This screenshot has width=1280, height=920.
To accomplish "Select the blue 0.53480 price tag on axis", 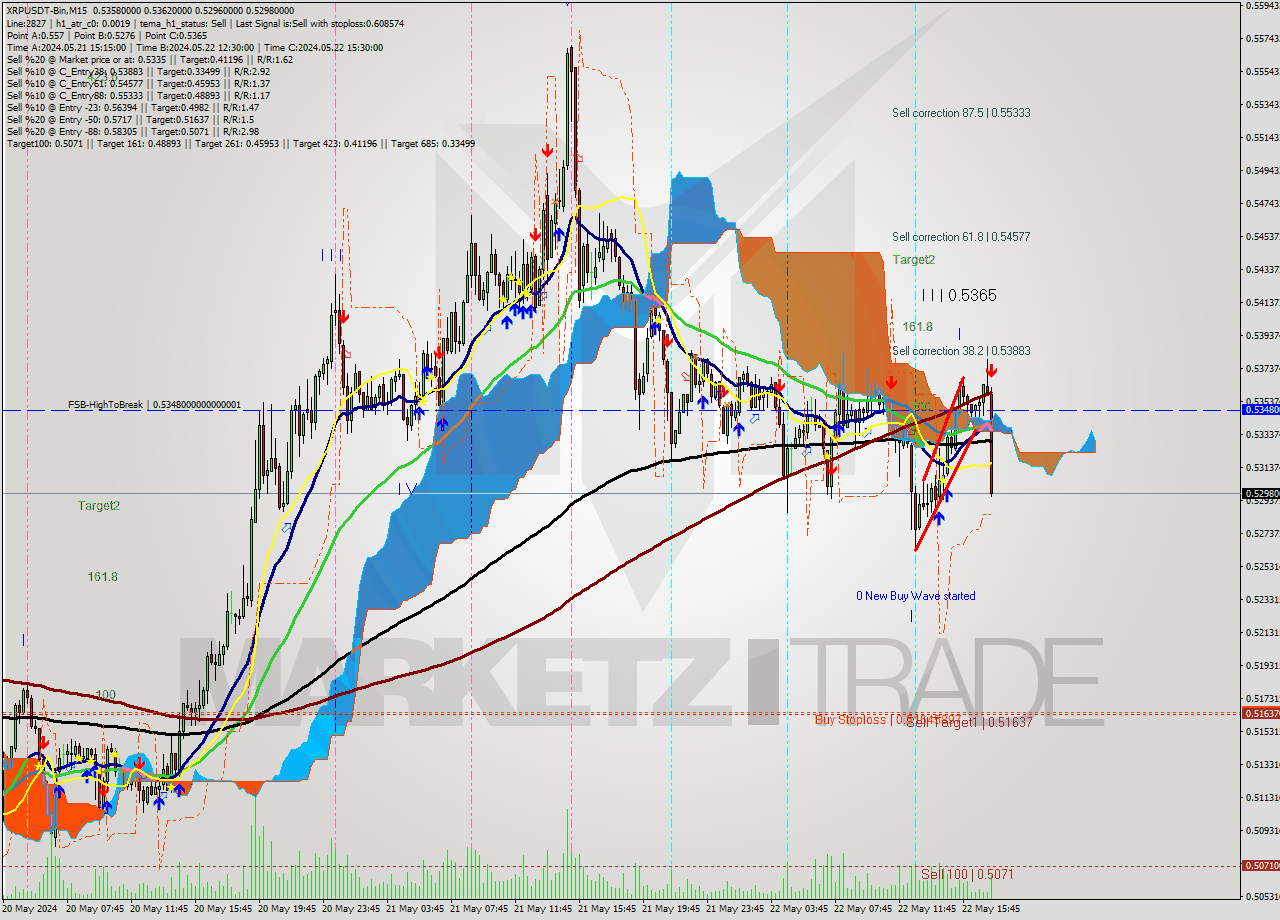I will (x=1260, y=409).
